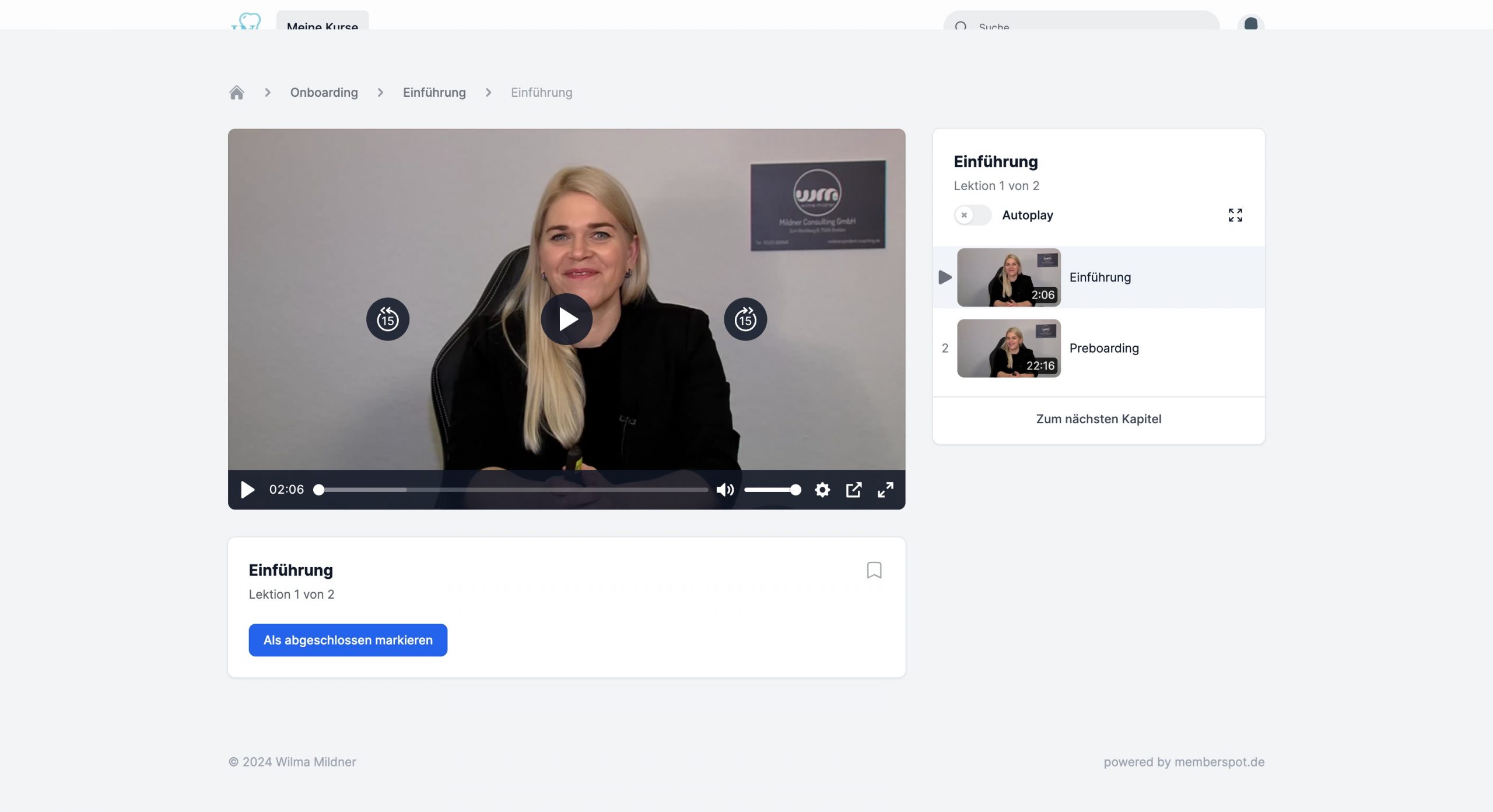Adjust the volume slider
1493x812 pixels.
[x=772, y=490]
